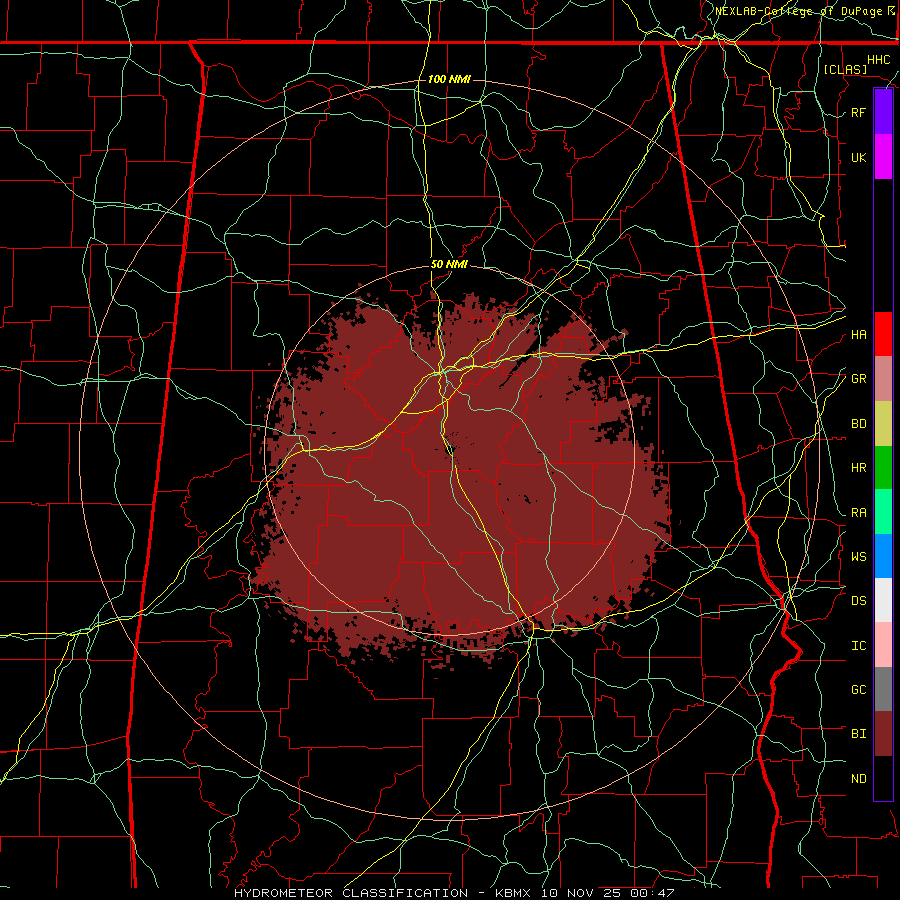Click the BI legend label
This screenshot has width=900, height=900.
(x=859, y=734)
